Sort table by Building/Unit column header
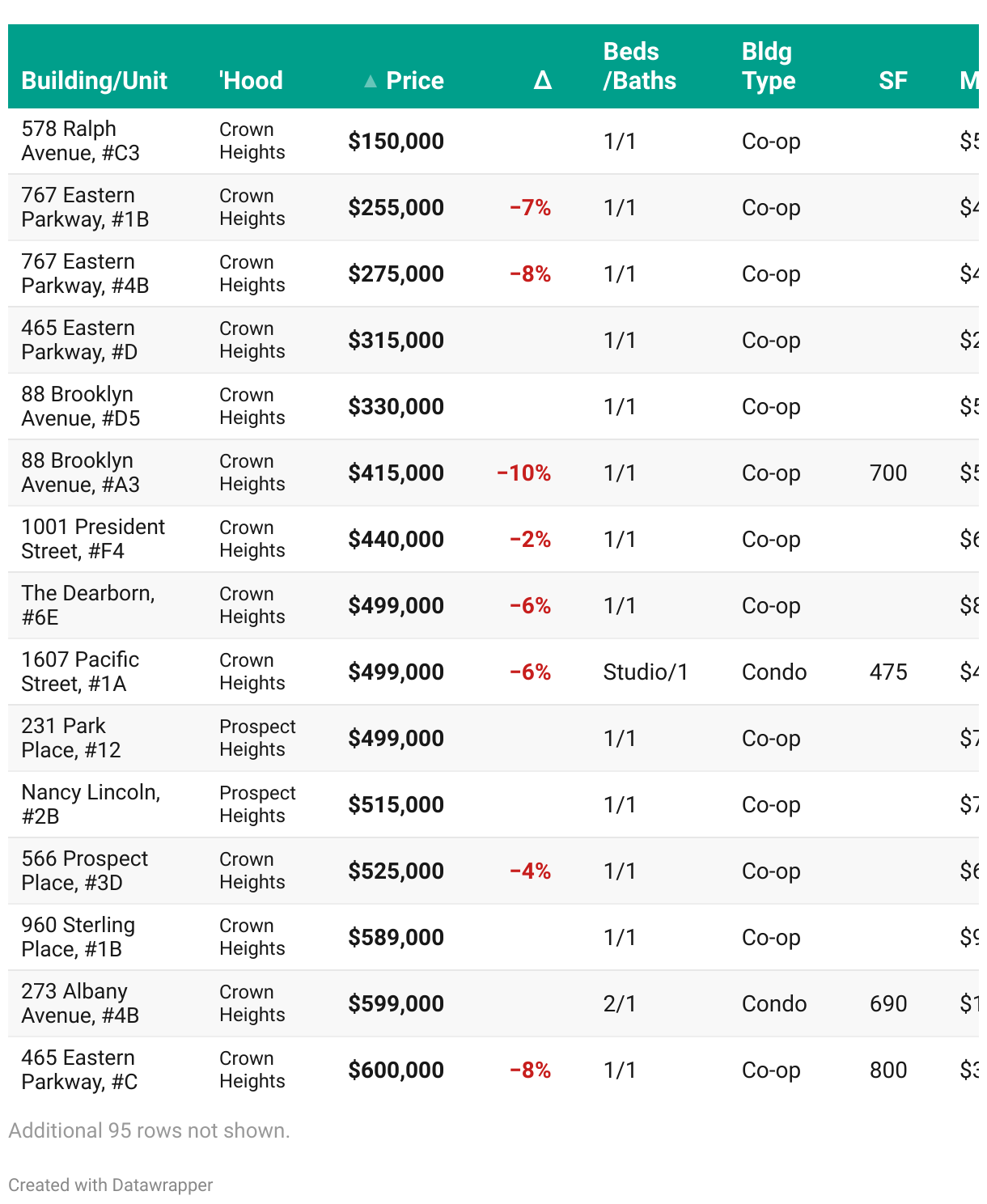The image size is (987, 1204). point(94,81)
